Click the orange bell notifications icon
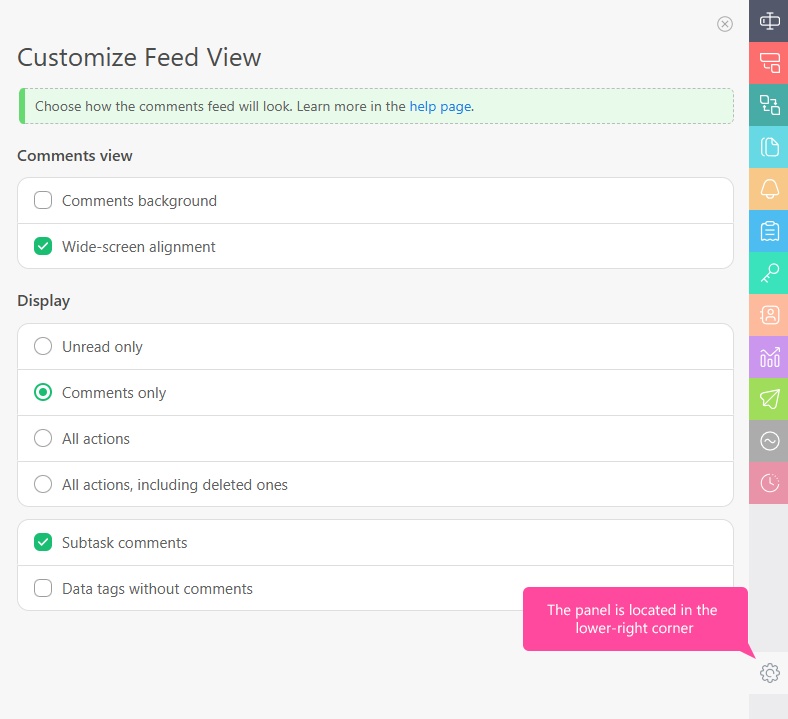 [x=769, y=189]
